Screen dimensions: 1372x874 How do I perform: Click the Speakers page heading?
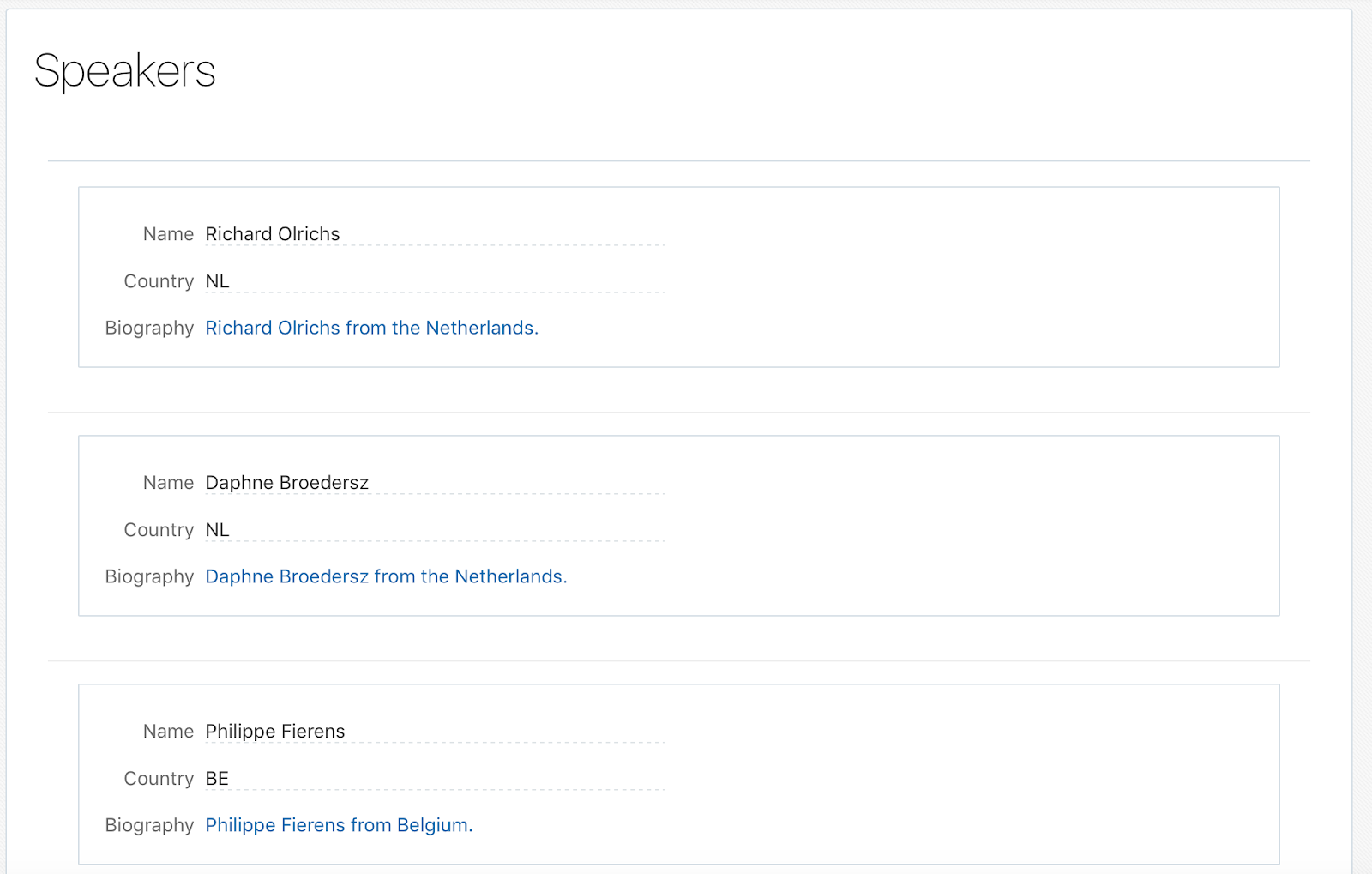click(x=125, y=71)
